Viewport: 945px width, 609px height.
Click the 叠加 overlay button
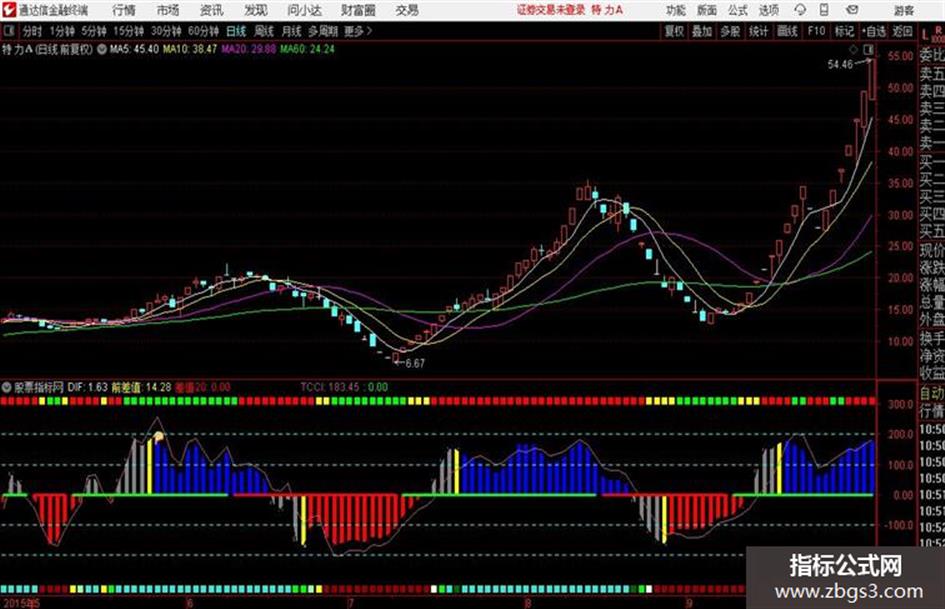(x=702, y=31)
